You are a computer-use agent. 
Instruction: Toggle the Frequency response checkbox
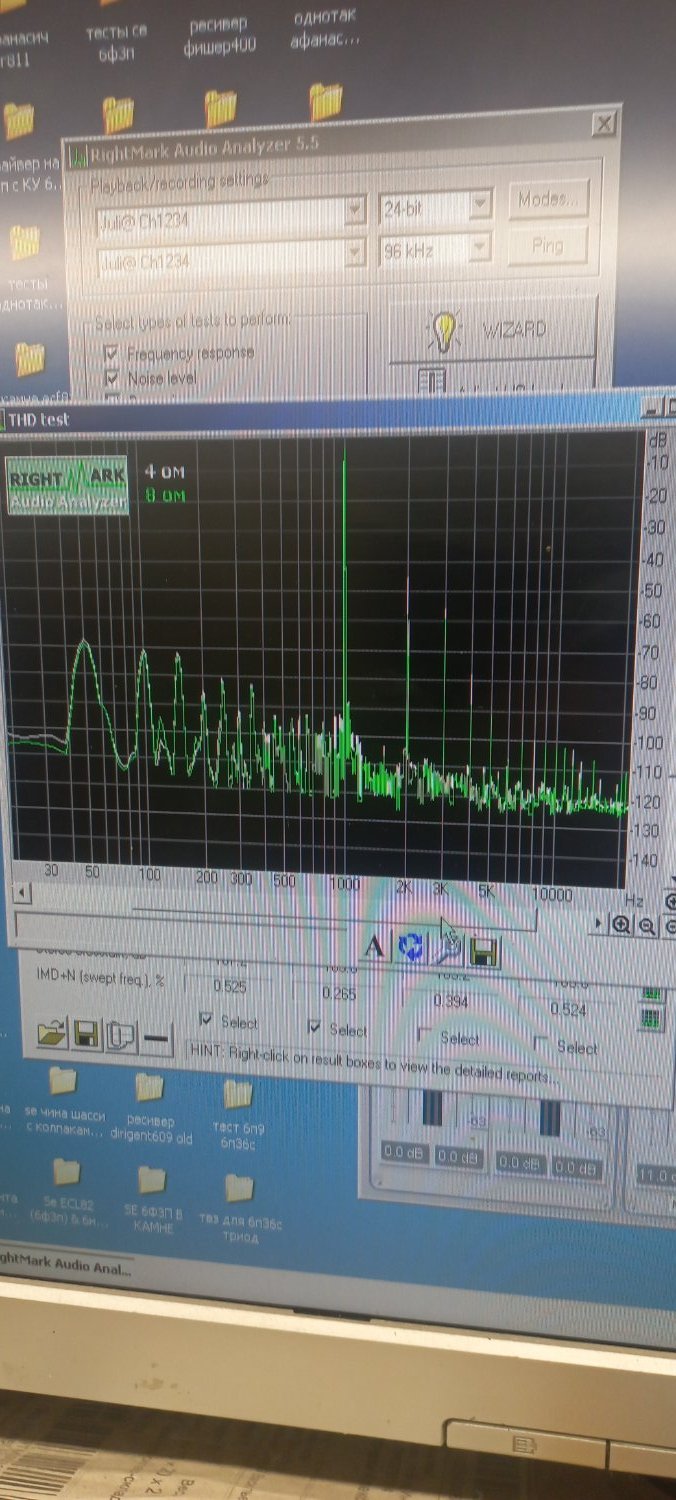click(x=112, y=352)
